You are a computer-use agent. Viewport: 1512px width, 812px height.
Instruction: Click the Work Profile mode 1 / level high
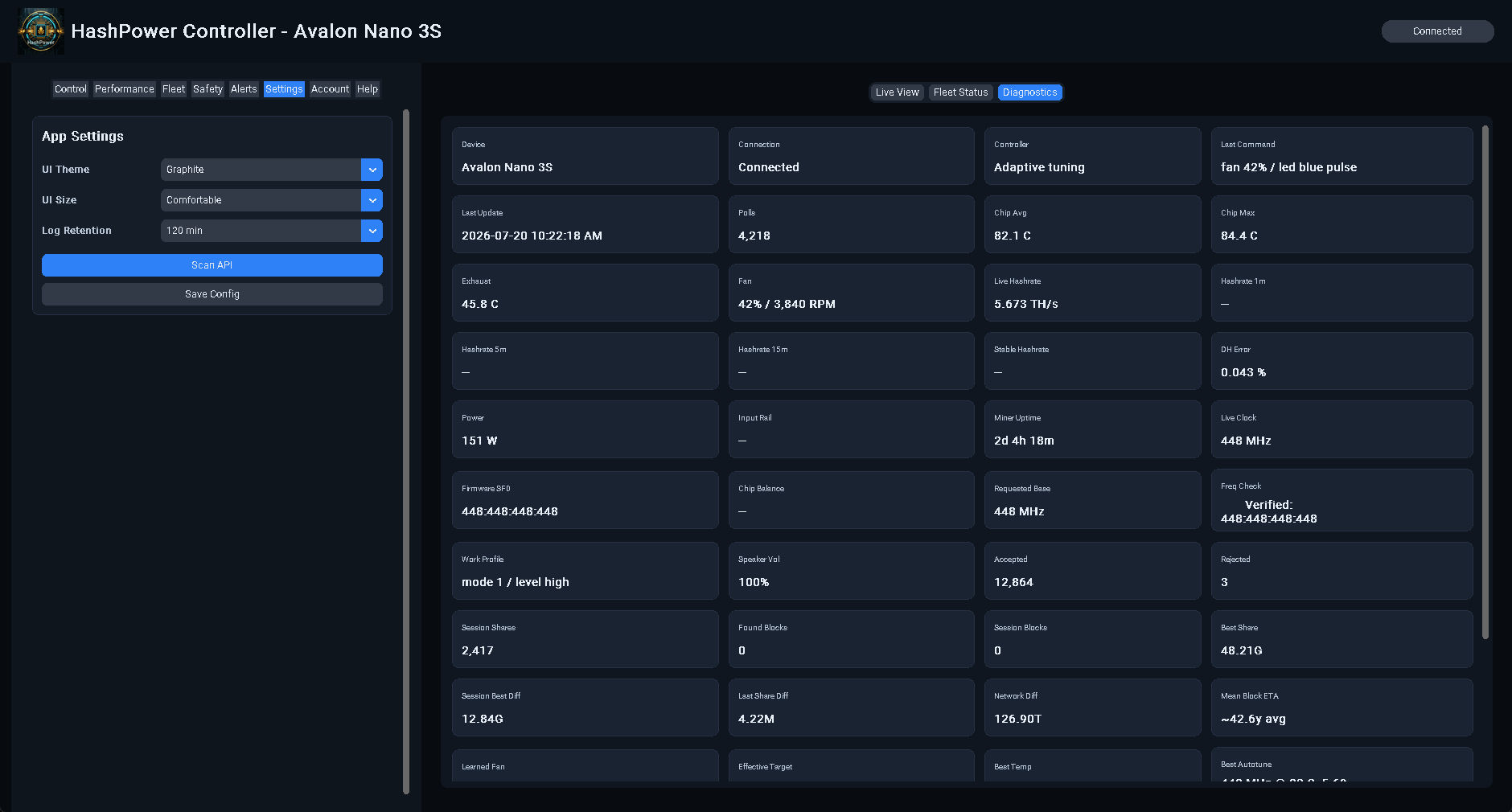[x=516, y=582]
